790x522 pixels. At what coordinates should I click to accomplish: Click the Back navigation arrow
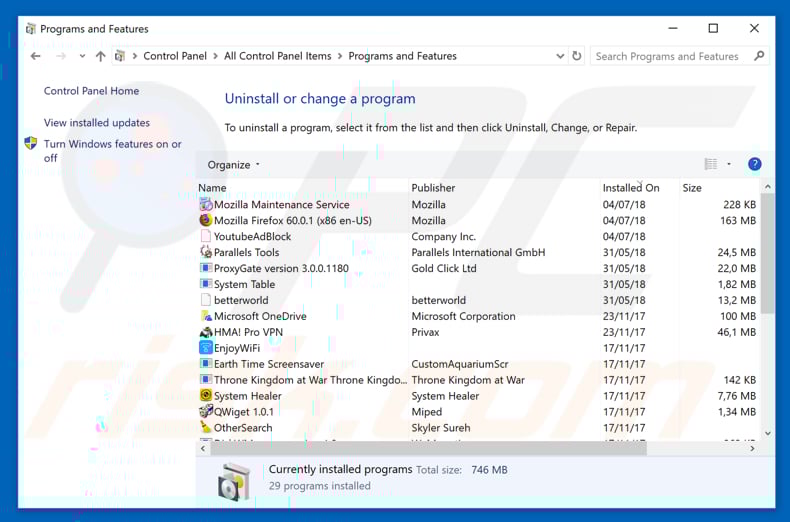coord(35,56)
